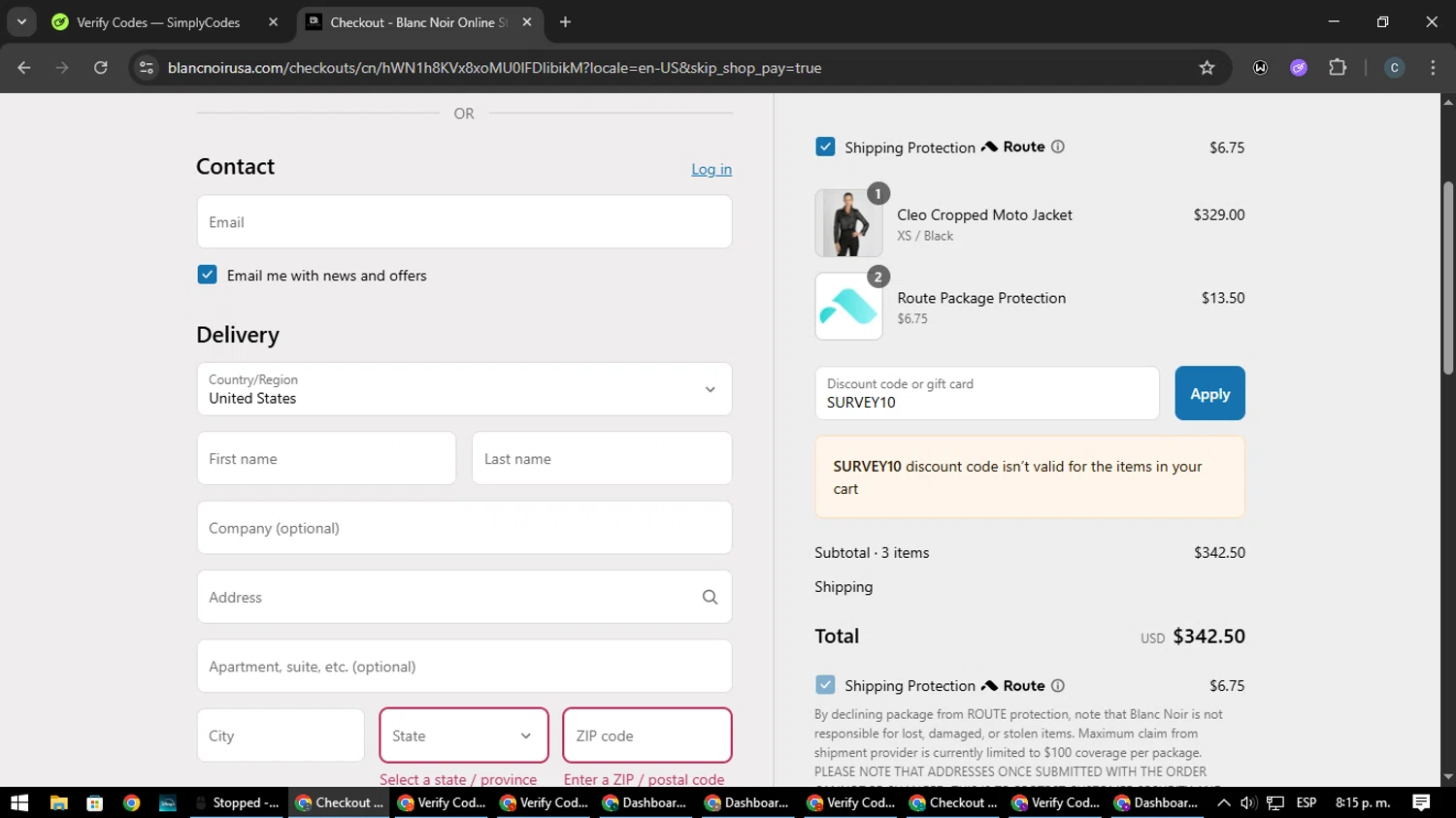Viewport: 1456px width, 818px height.
Task: Click the magnifier icon in Address field
Action: pyautogui.click(x=710, y=597)
